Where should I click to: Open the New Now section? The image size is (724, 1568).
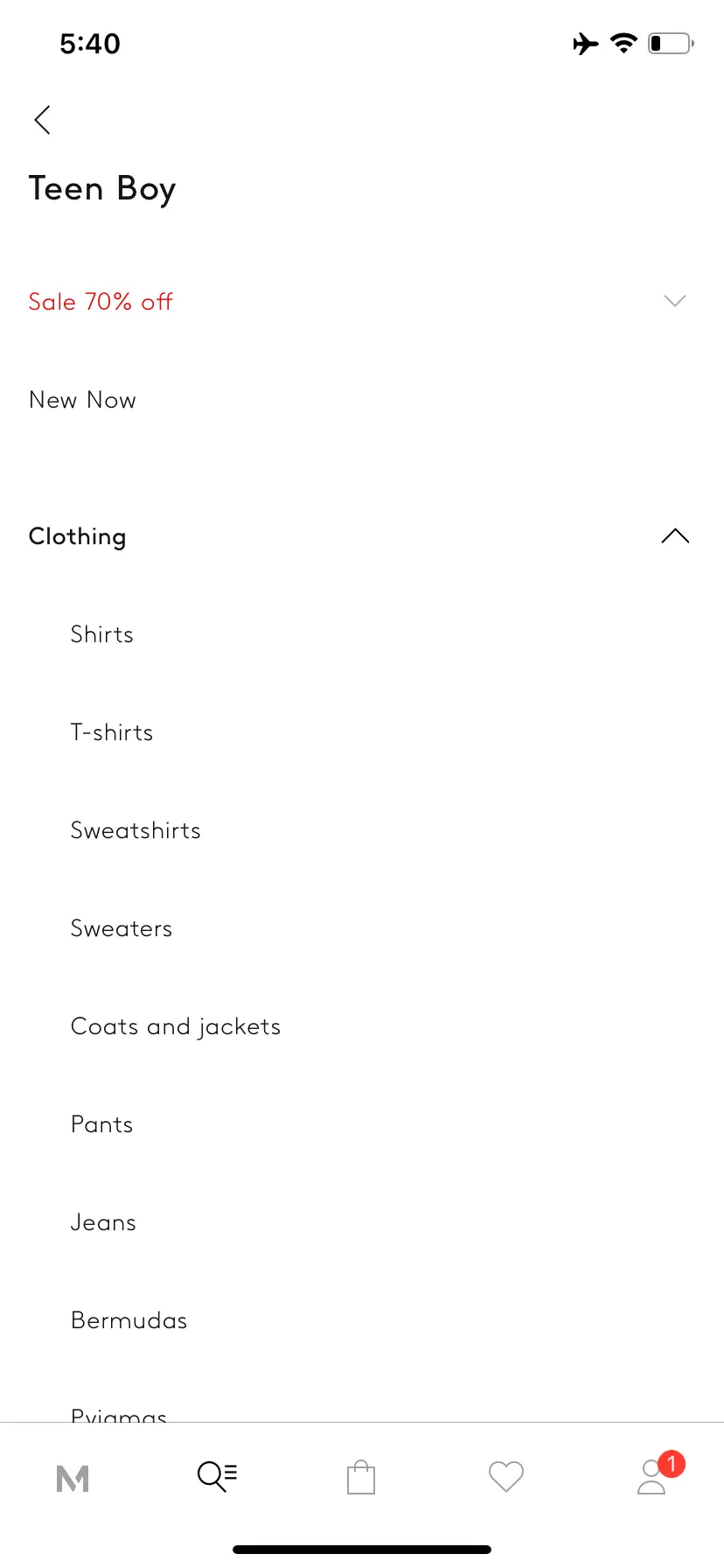82,400
